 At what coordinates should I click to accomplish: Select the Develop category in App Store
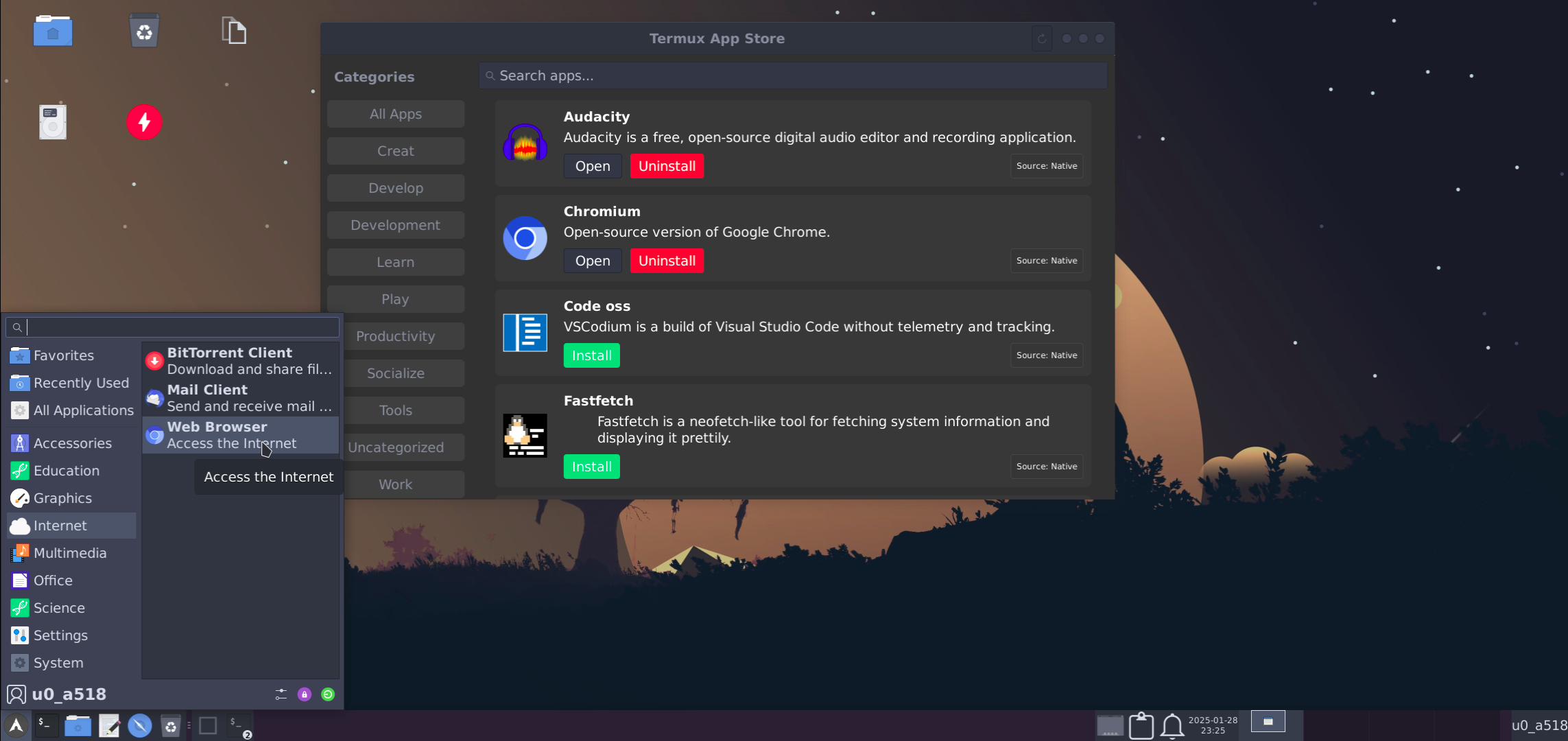coord(396,188)
